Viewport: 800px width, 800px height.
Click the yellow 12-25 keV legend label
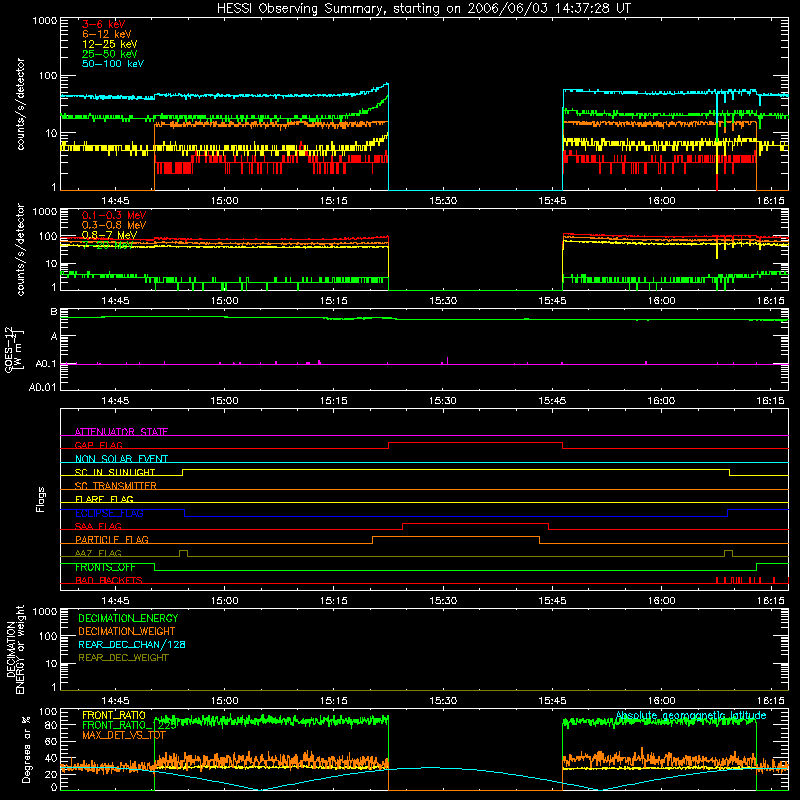(x=110, y=44)
